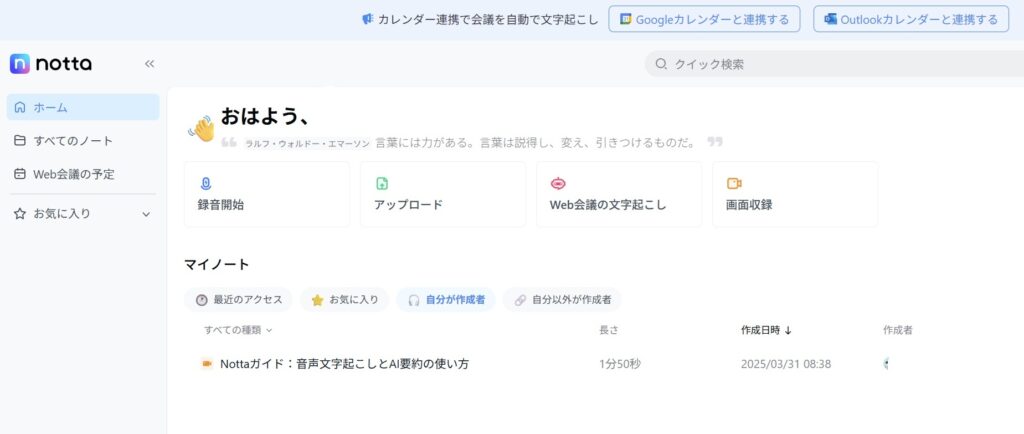
Task: Click the creator avatar in the note row
Action: coord(886,364)
